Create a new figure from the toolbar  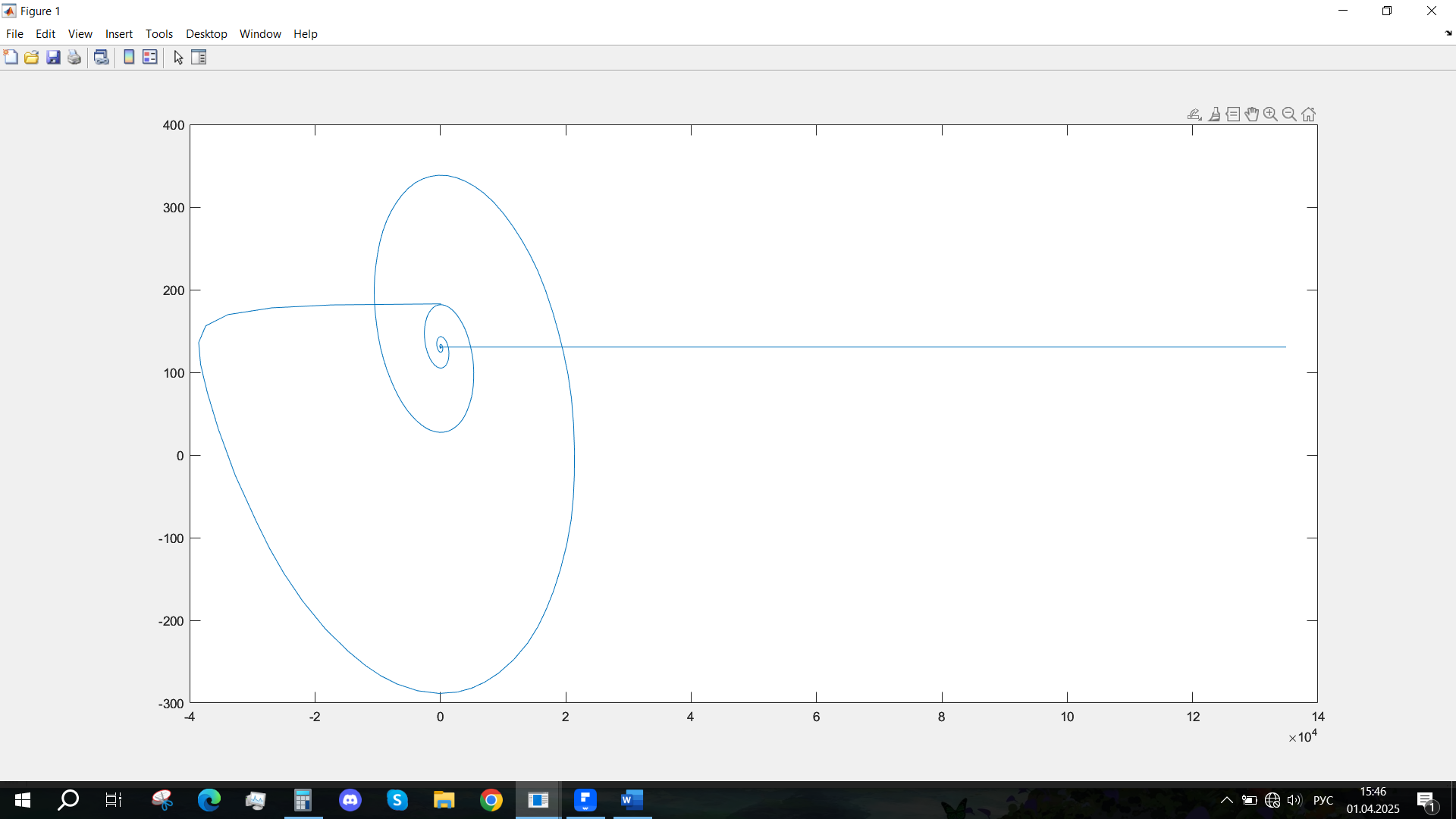(x=11, y=58)
